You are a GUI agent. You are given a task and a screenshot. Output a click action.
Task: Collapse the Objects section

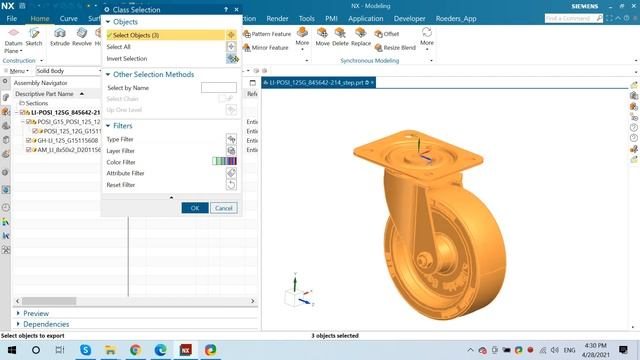(x=108, y=22)
